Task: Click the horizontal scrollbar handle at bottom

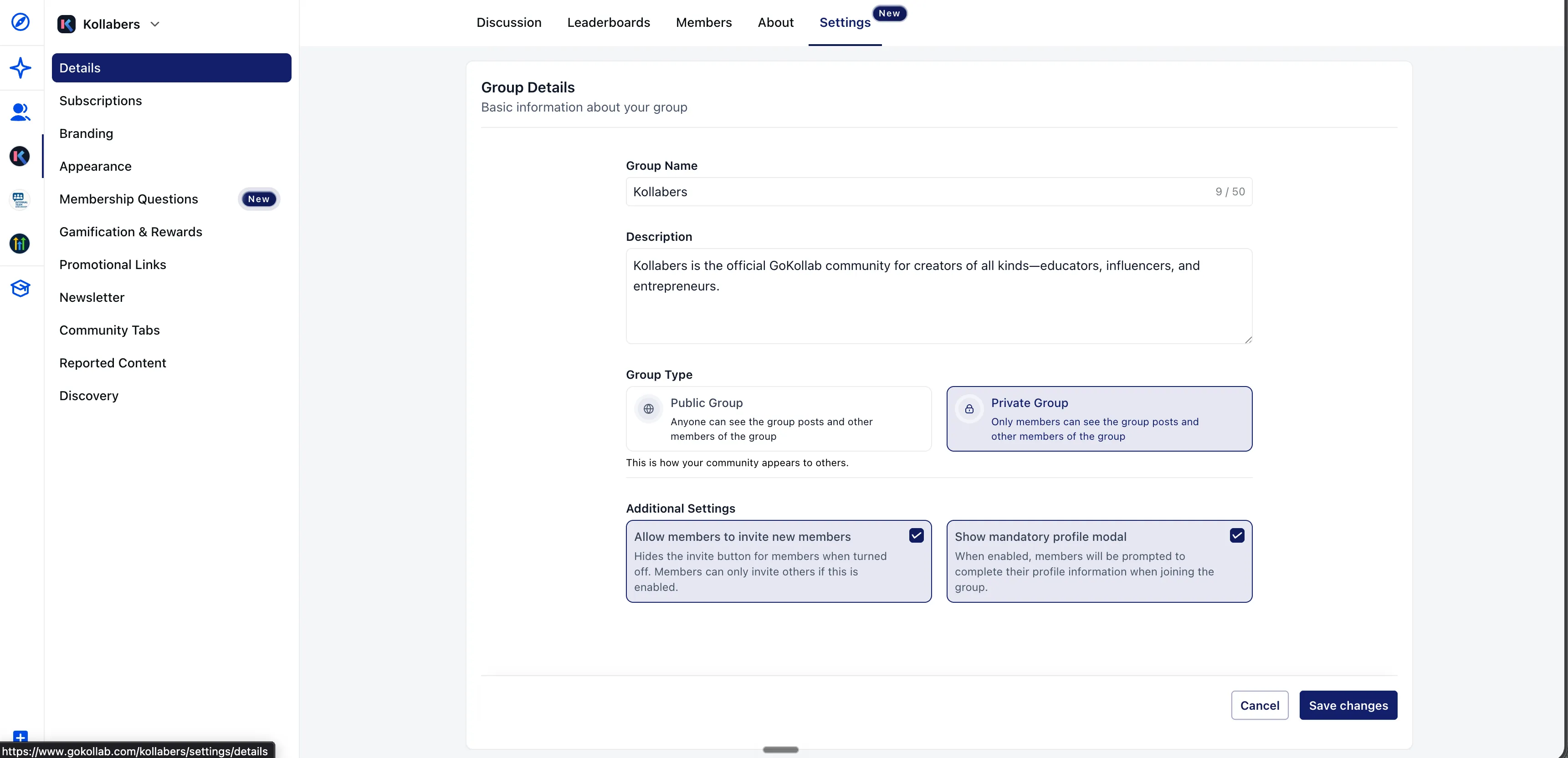Action: point(780,749)
